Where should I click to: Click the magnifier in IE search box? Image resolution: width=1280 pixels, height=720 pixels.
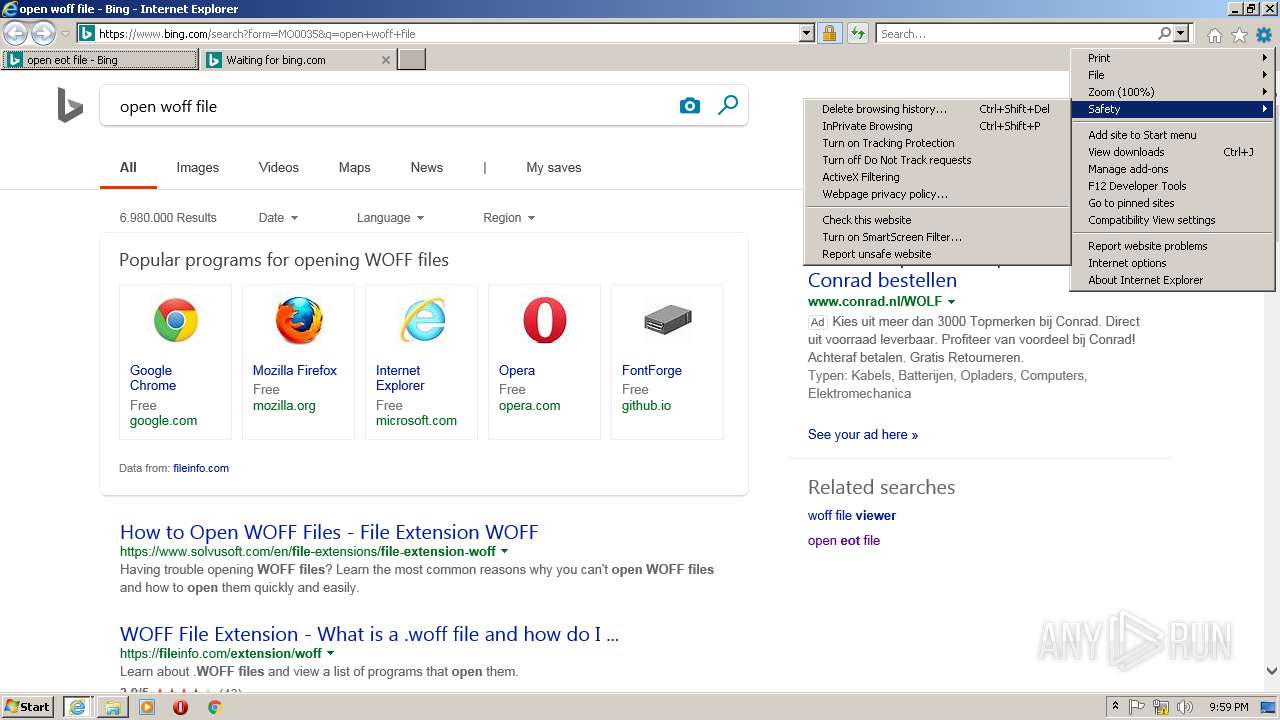1164,34
